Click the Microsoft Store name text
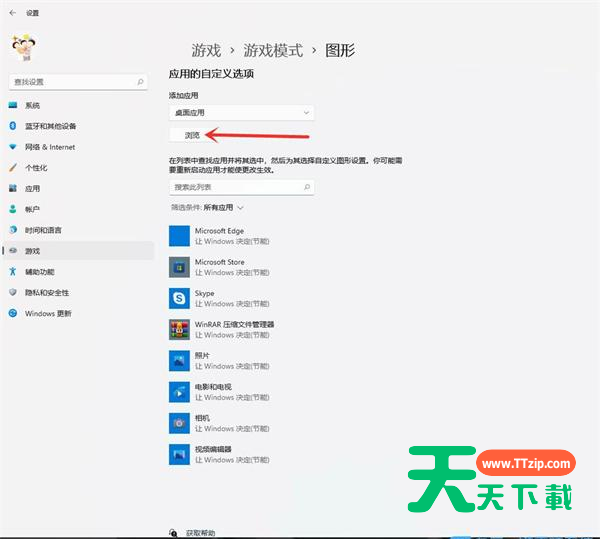The width and height of the screenshot is (600, 539). coord(220,262)
